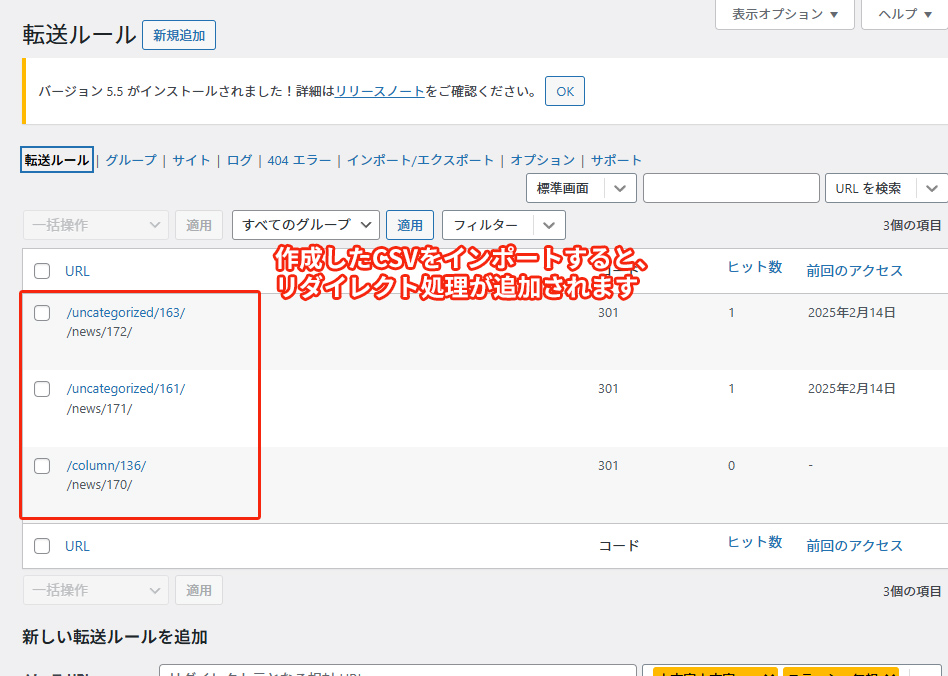Expand the すべてのグループ dropdown
This screenshot has width=948, height=676.
pos(306,225)
